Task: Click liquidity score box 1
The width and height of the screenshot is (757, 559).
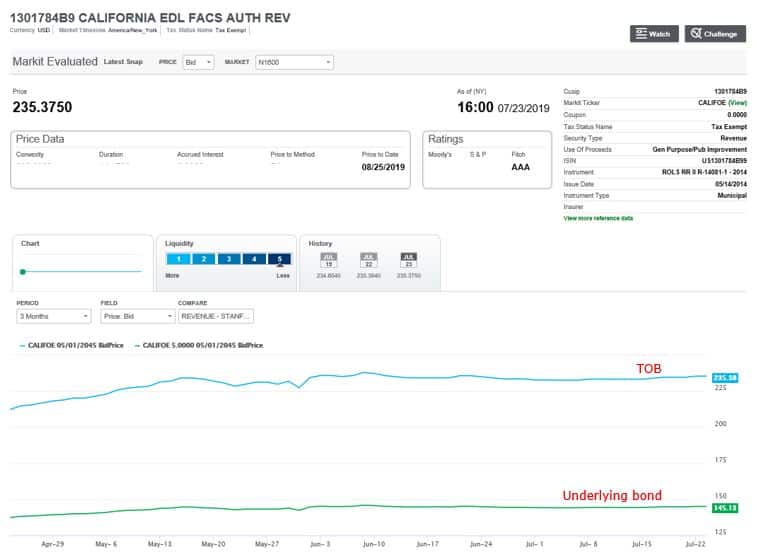Action: [x=179, y=259]
